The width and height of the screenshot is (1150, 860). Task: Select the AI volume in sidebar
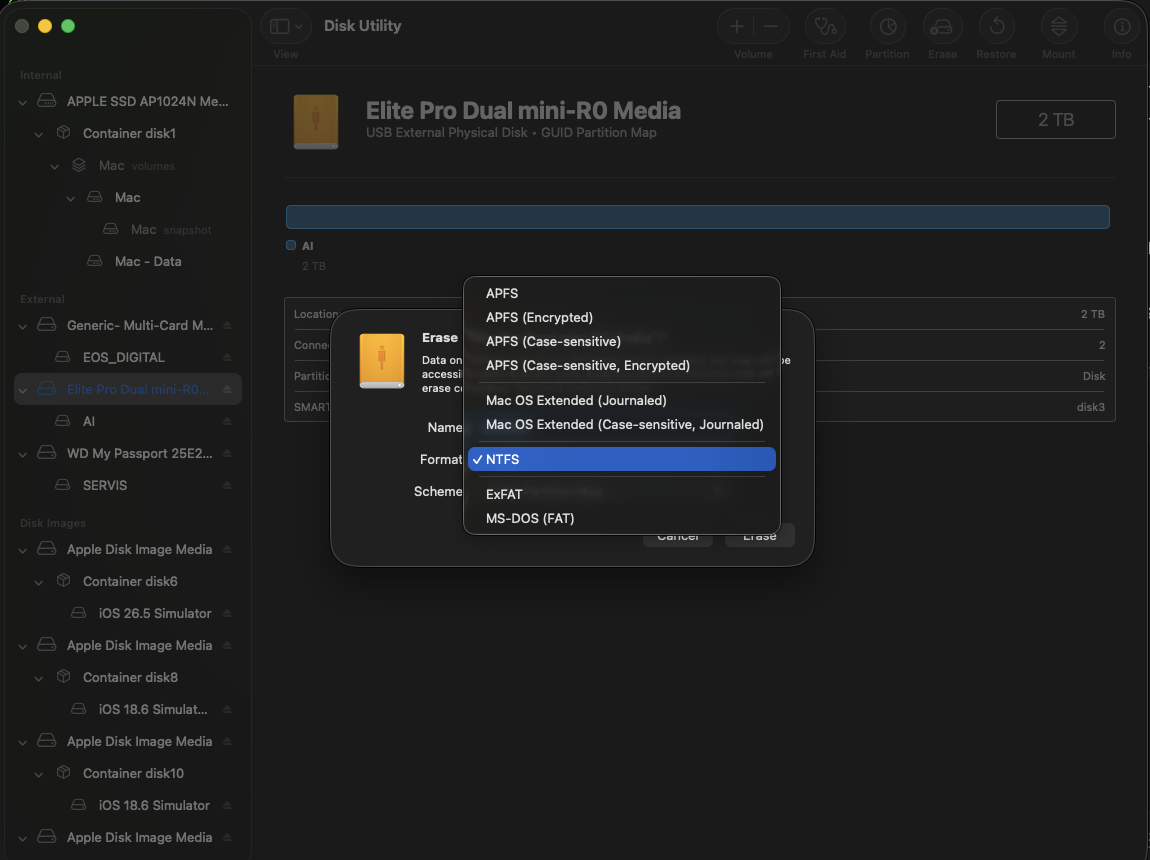point(128,422)
